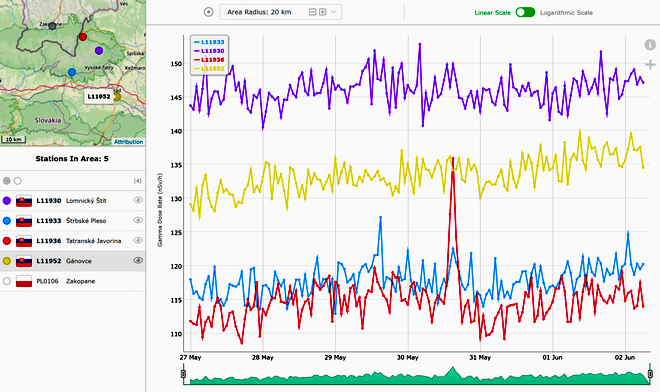This screenshot has height=392, width=660.
Task: Click the 10 km map scale bar
Action: (13, 139)
